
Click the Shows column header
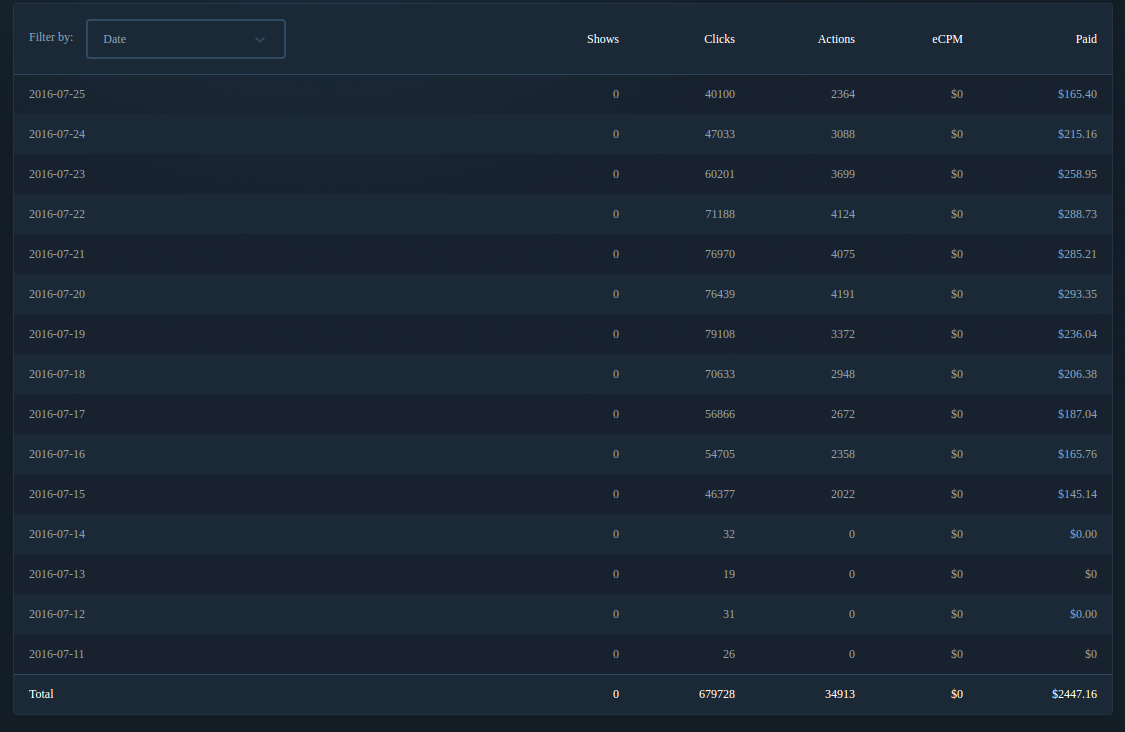[603, 39]
